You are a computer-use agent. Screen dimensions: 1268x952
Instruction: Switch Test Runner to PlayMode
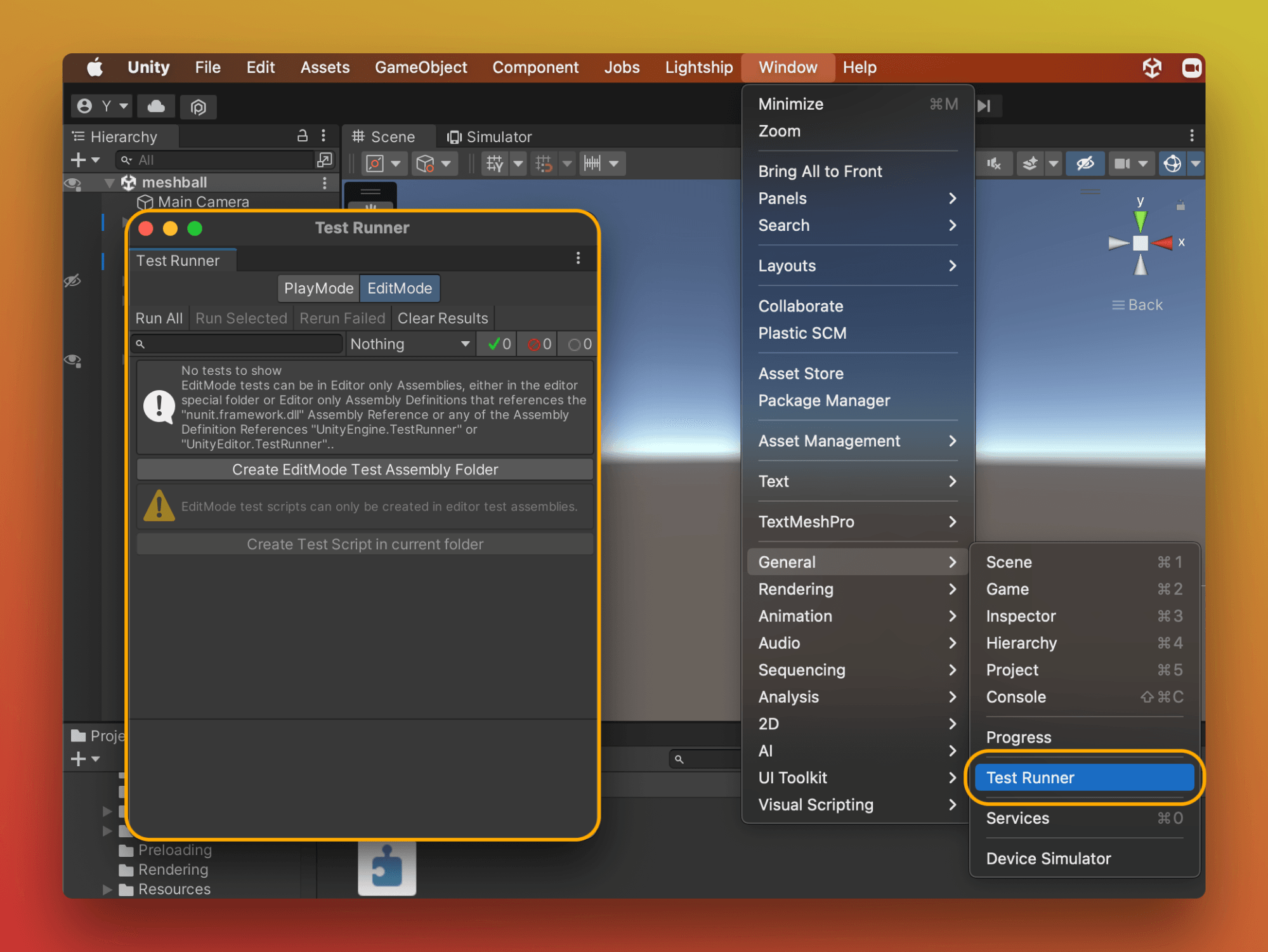coord(318,288)
